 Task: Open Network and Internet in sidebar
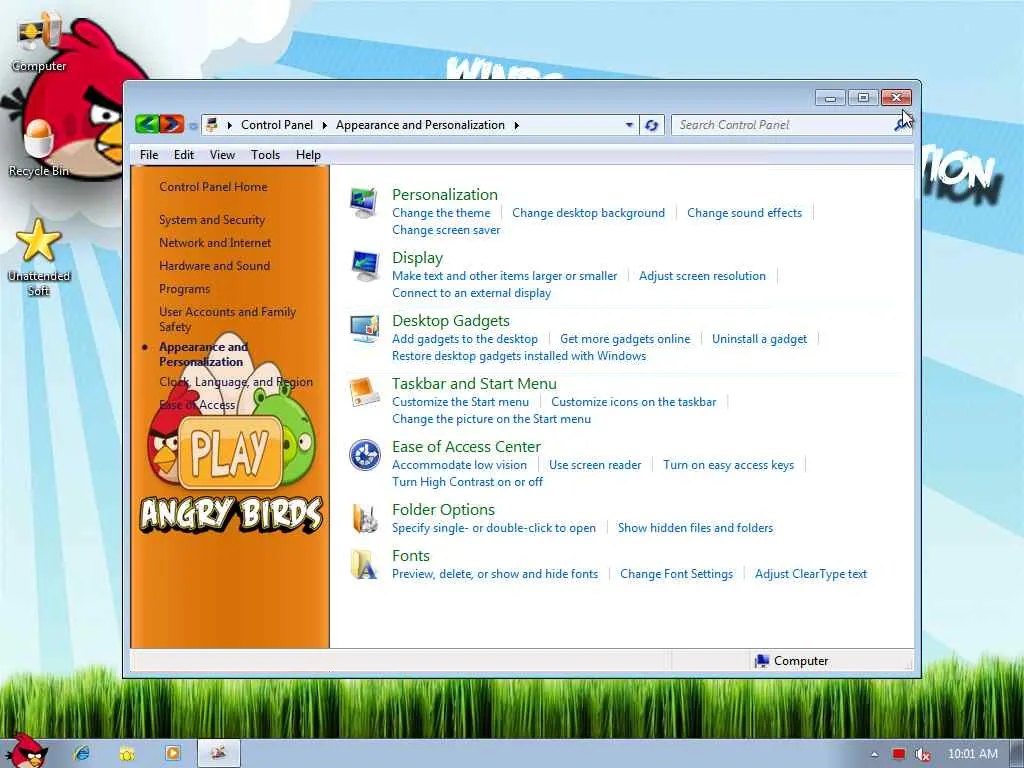coord(215,243)
